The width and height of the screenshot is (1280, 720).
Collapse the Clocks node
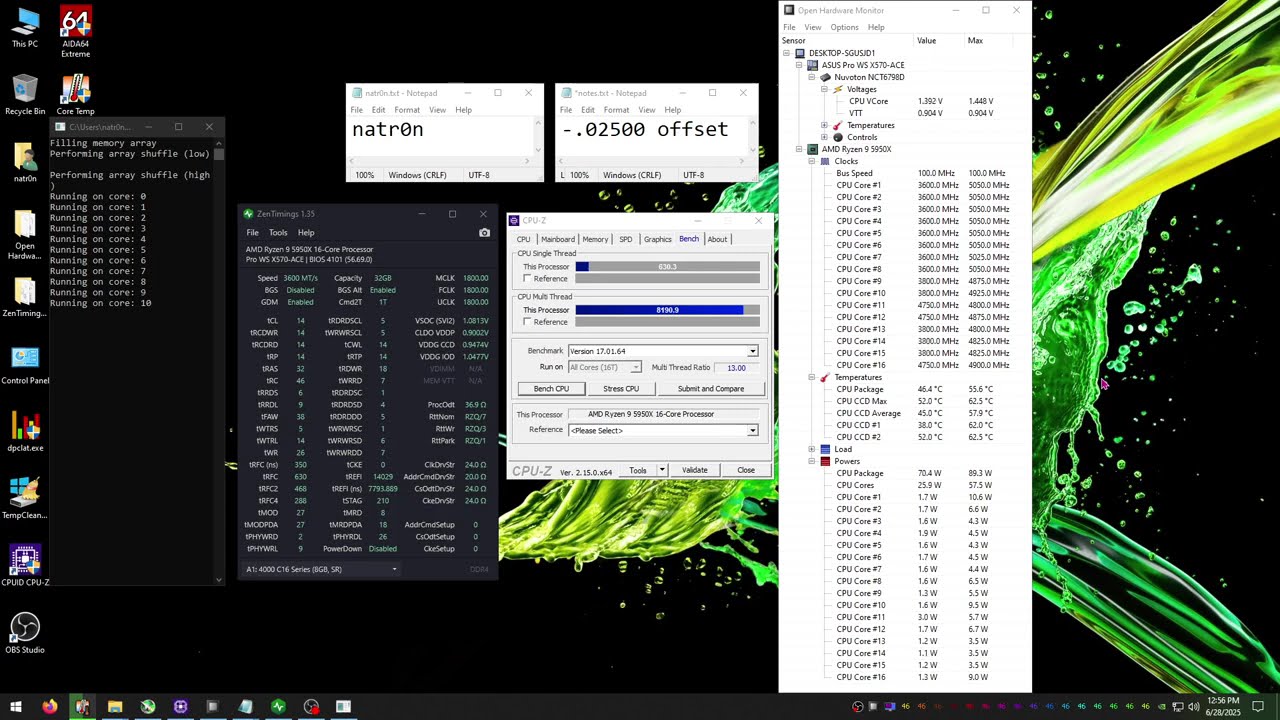coord(811,161)
